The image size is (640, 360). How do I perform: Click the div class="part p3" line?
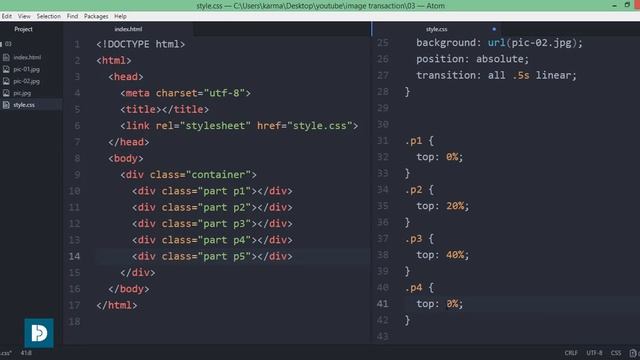(212, 224)
